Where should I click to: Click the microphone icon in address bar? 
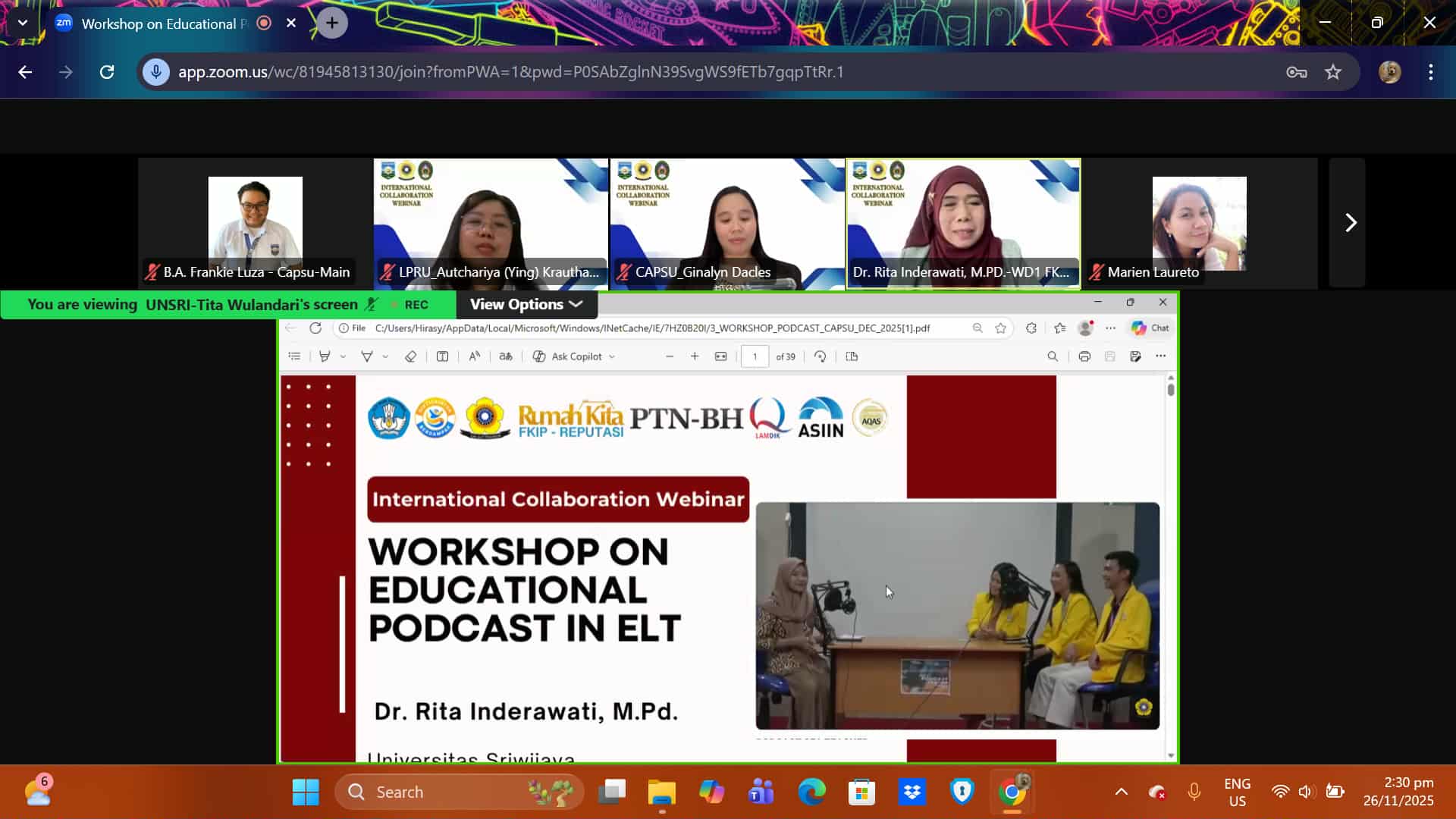pos(156,72)
